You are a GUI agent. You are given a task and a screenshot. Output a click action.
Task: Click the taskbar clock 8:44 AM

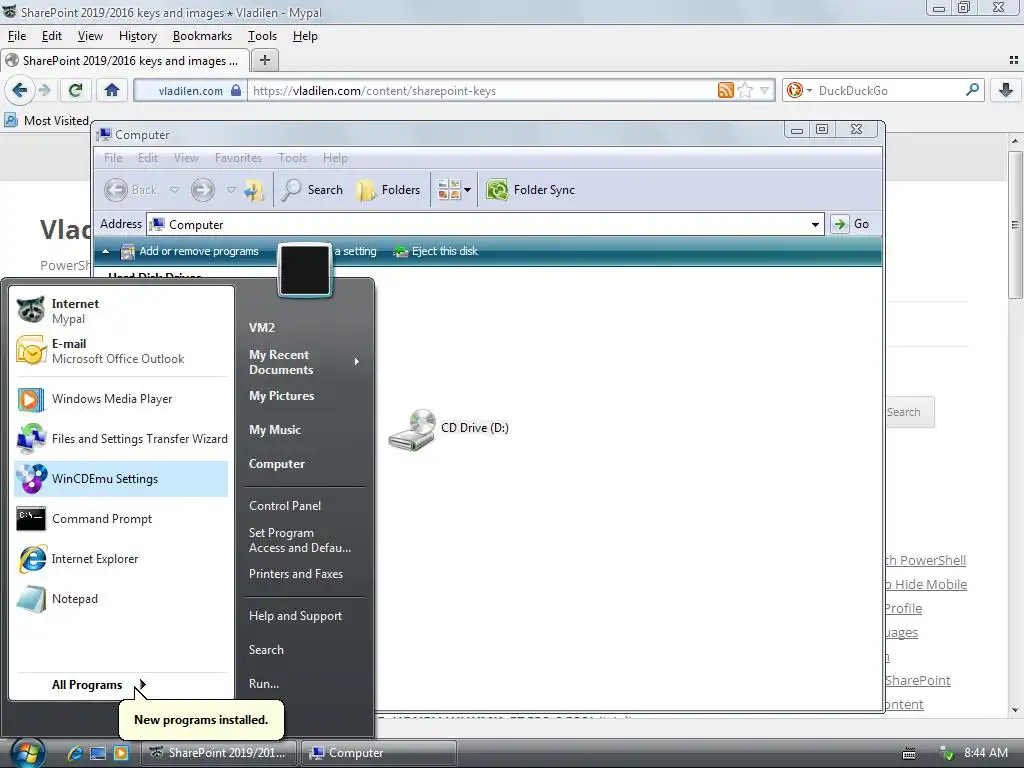pos(985,753)
